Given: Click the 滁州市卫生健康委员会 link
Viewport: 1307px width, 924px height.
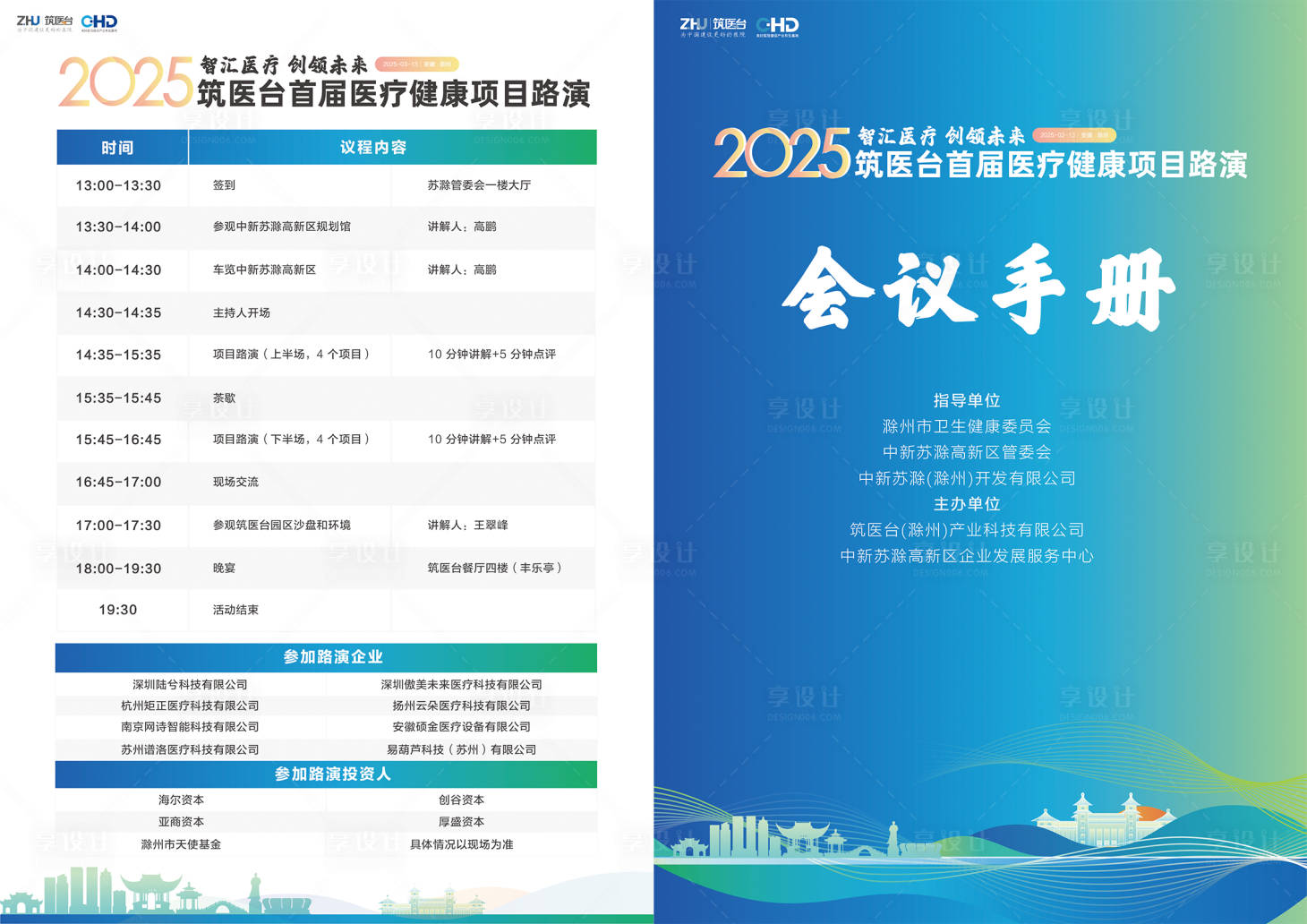Looking at the screenshot, I should [965, 426].
